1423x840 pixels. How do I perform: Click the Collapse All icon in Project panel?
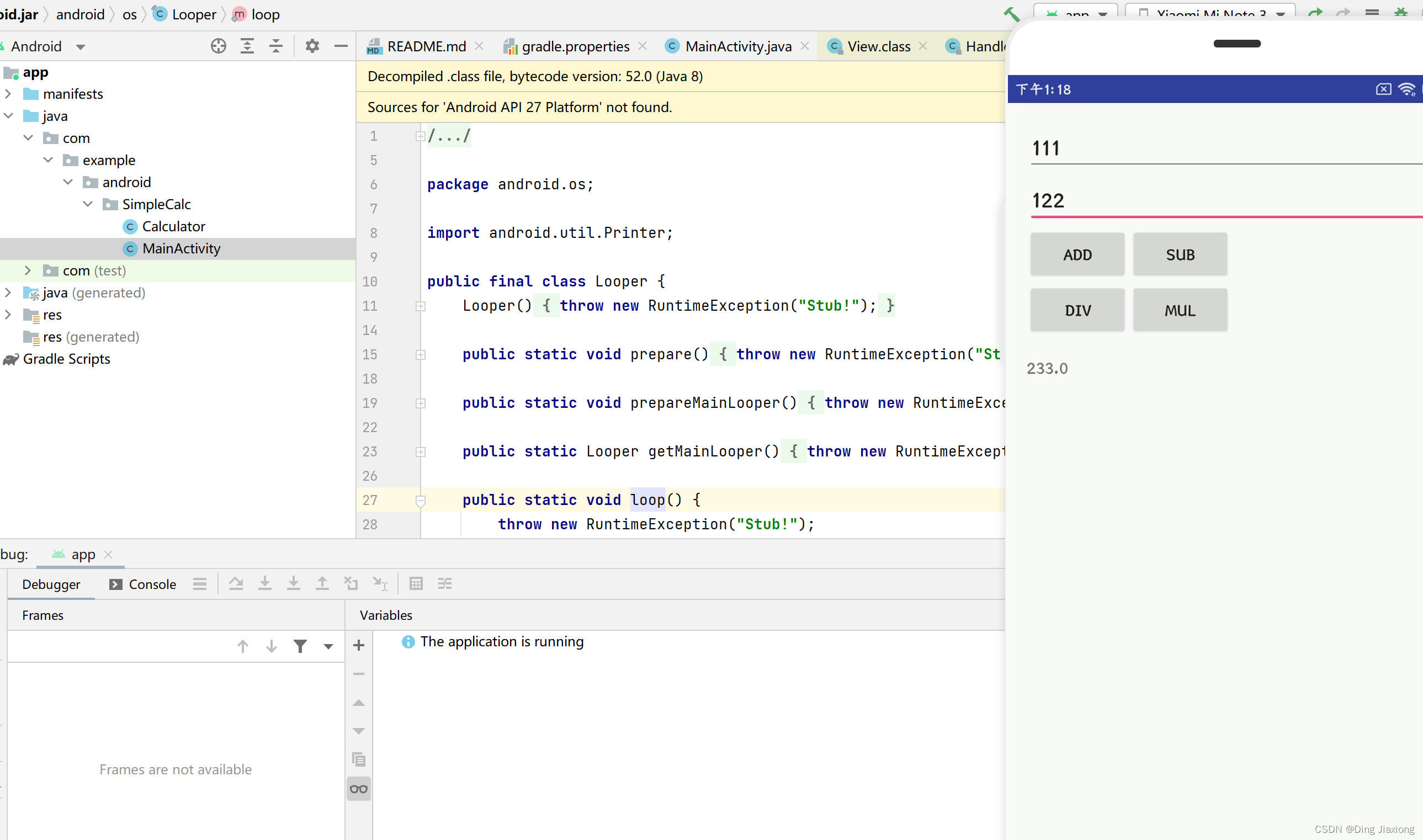coord(275,46)
